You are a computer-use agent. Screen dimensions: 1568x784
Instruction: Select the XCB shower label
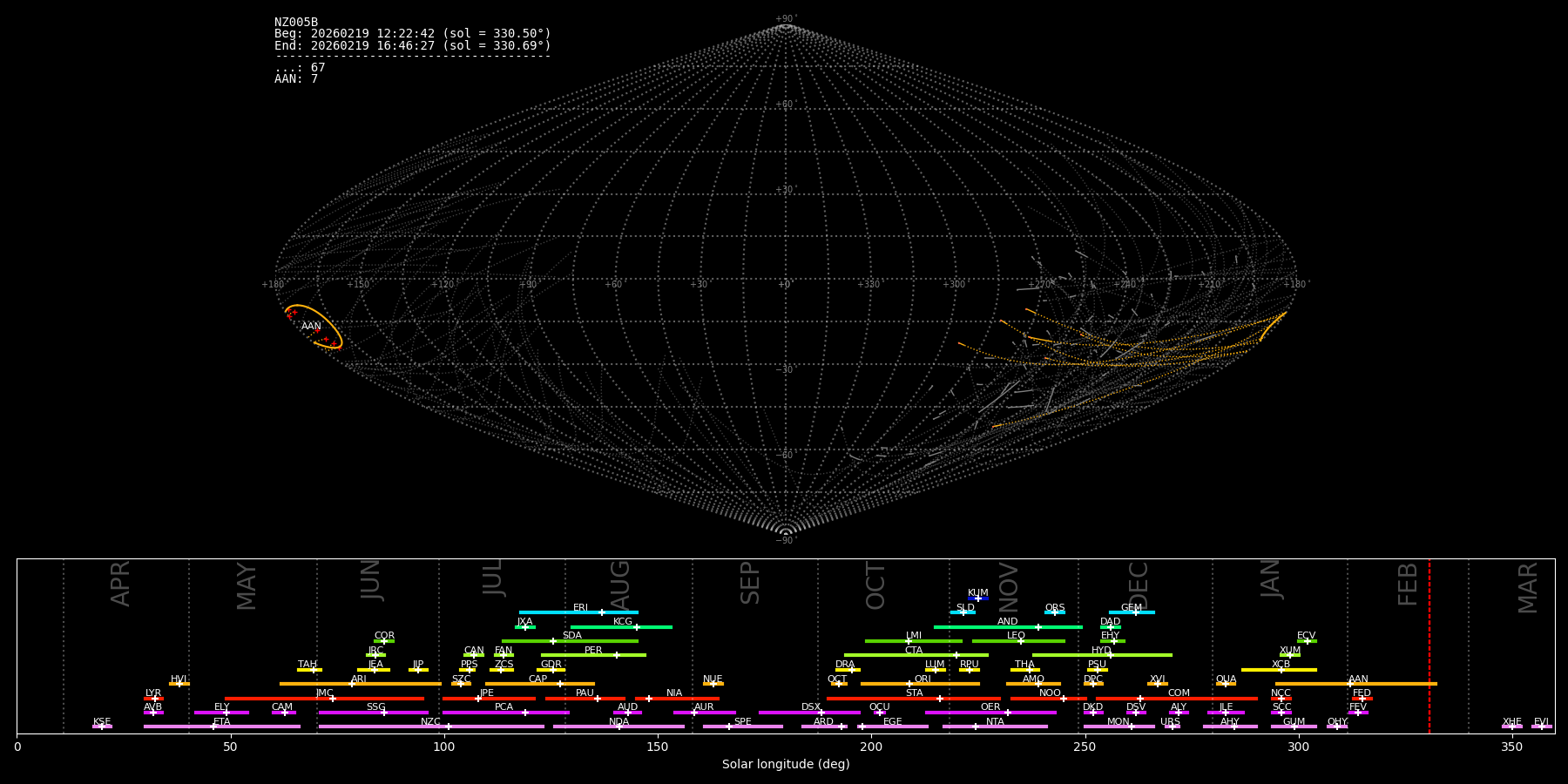pos(1281,665)
